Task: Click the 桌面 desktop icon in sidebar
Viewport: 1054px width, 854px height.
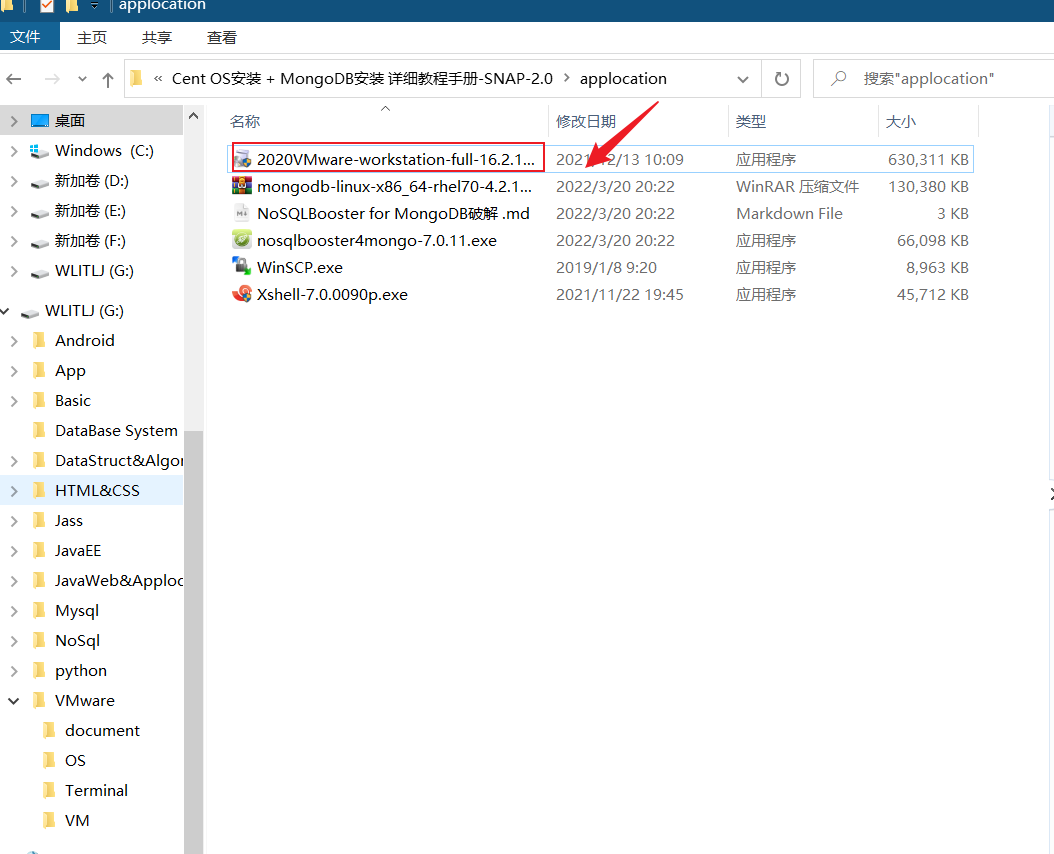Action: tap(40, 120)
